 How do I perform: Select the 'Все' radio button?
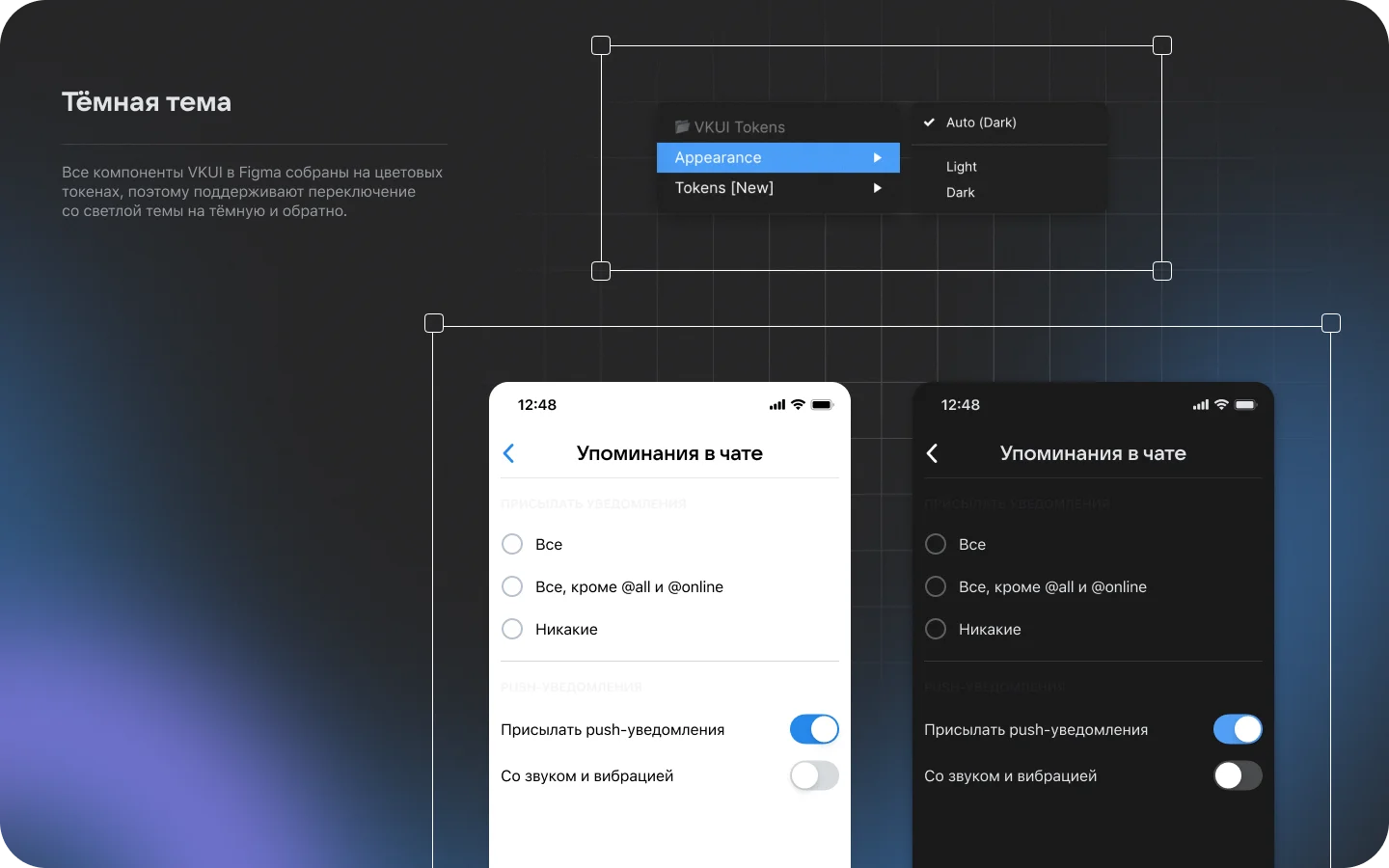tap(512, 544)
